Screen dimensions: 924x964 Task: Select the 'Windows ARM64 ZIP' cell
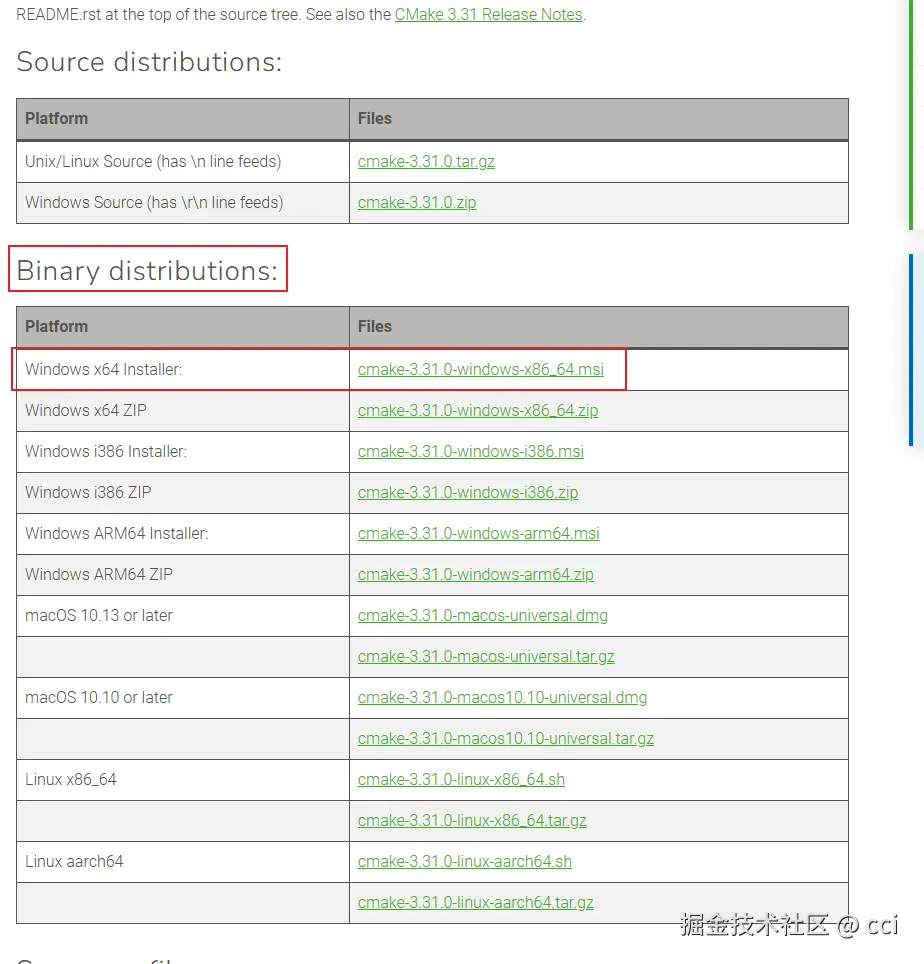[x=183, y=574]
